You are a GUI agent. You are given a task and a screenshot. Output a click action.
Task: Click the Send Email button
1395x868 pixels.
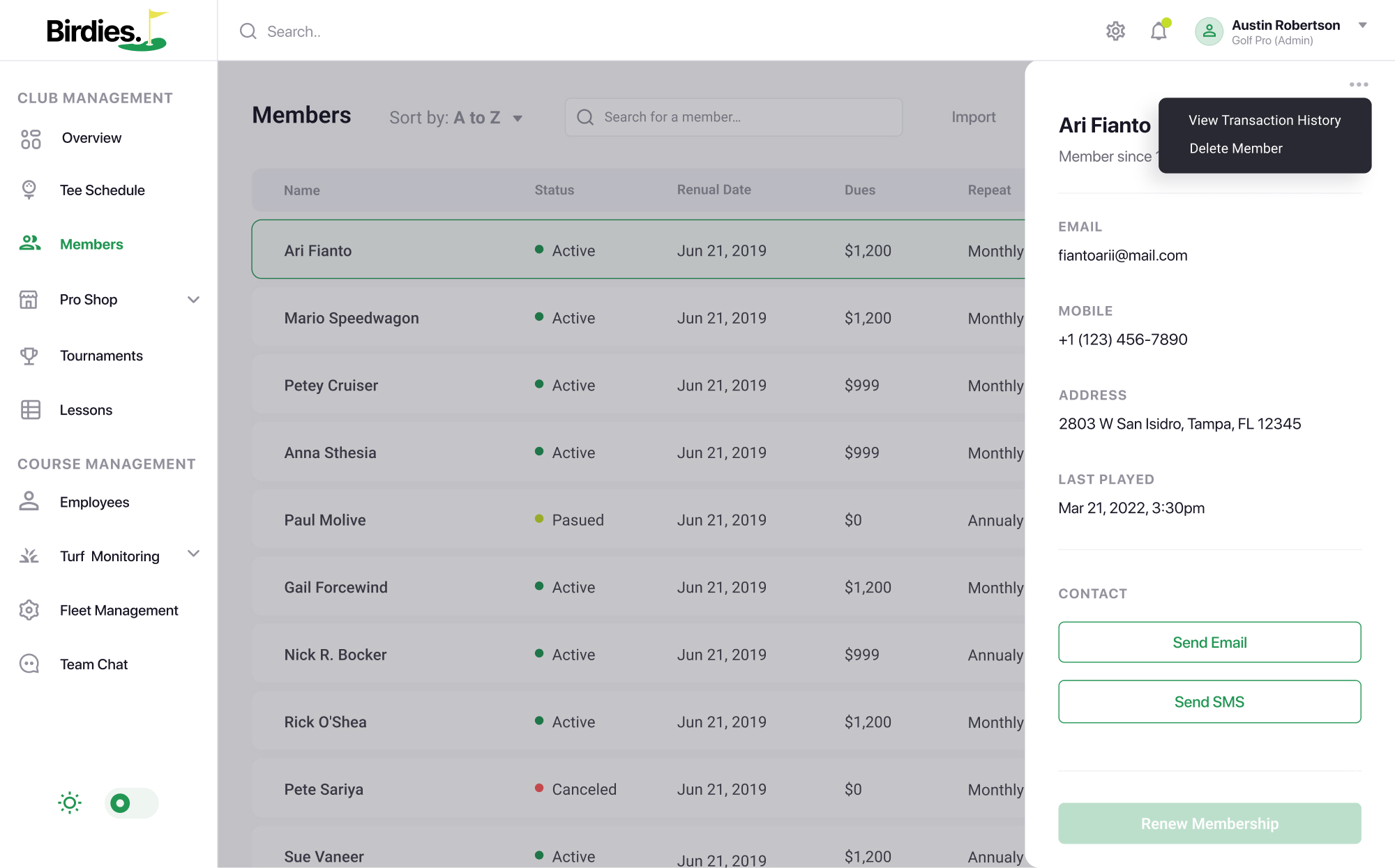[x=1209, y=642]
